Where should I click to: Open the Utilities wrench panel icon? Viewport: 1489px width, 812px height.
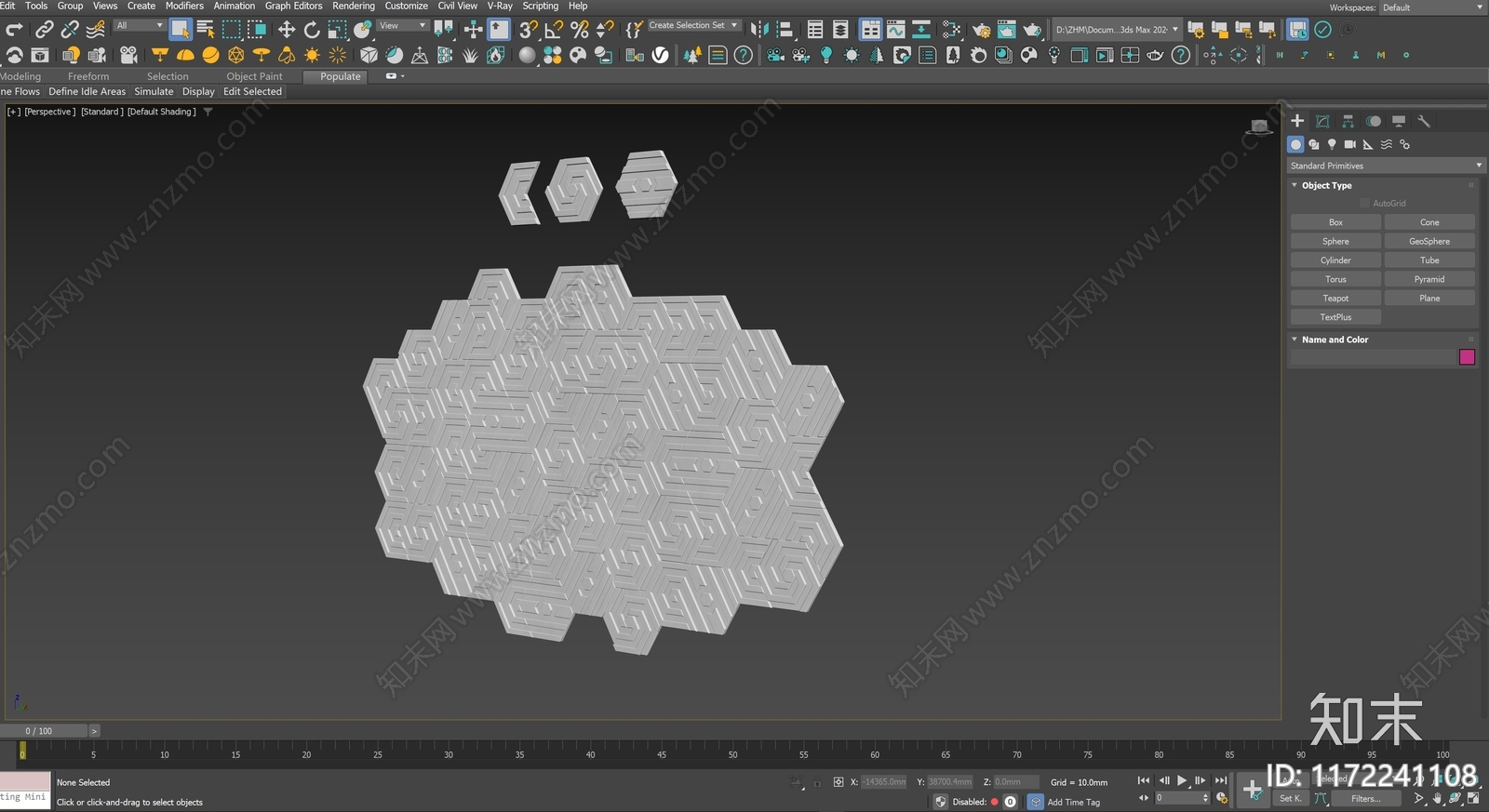click(1423, 121)
